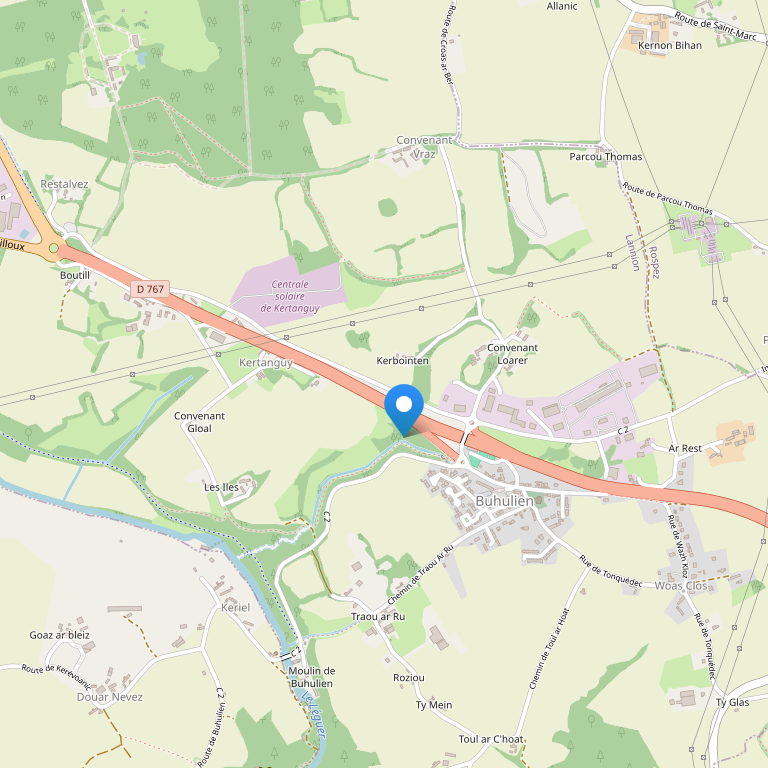Click the Restalvez label

coord(64,184)
